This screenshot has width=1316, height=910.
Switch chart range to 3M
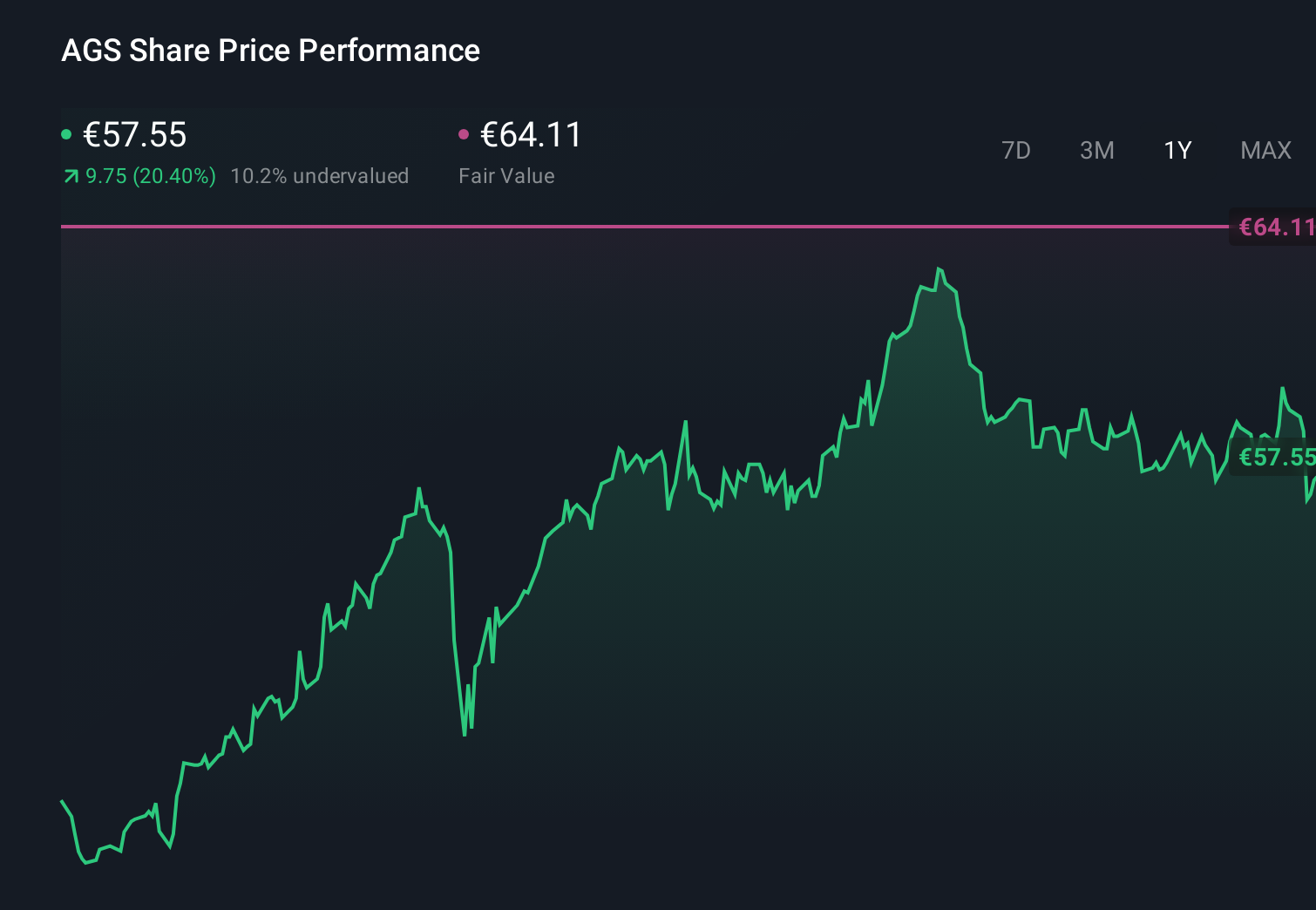(1097, 150)
